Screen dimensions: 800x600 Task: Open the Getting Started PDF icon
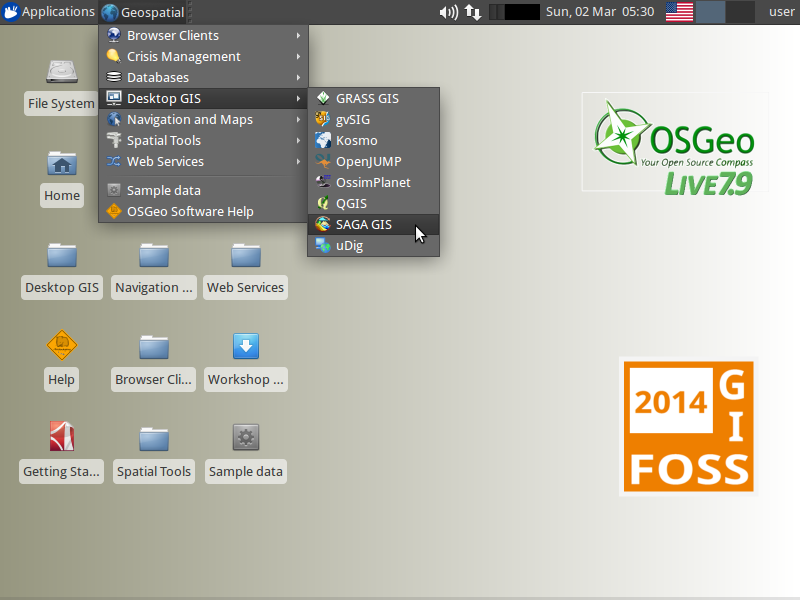tap(62, 437)
